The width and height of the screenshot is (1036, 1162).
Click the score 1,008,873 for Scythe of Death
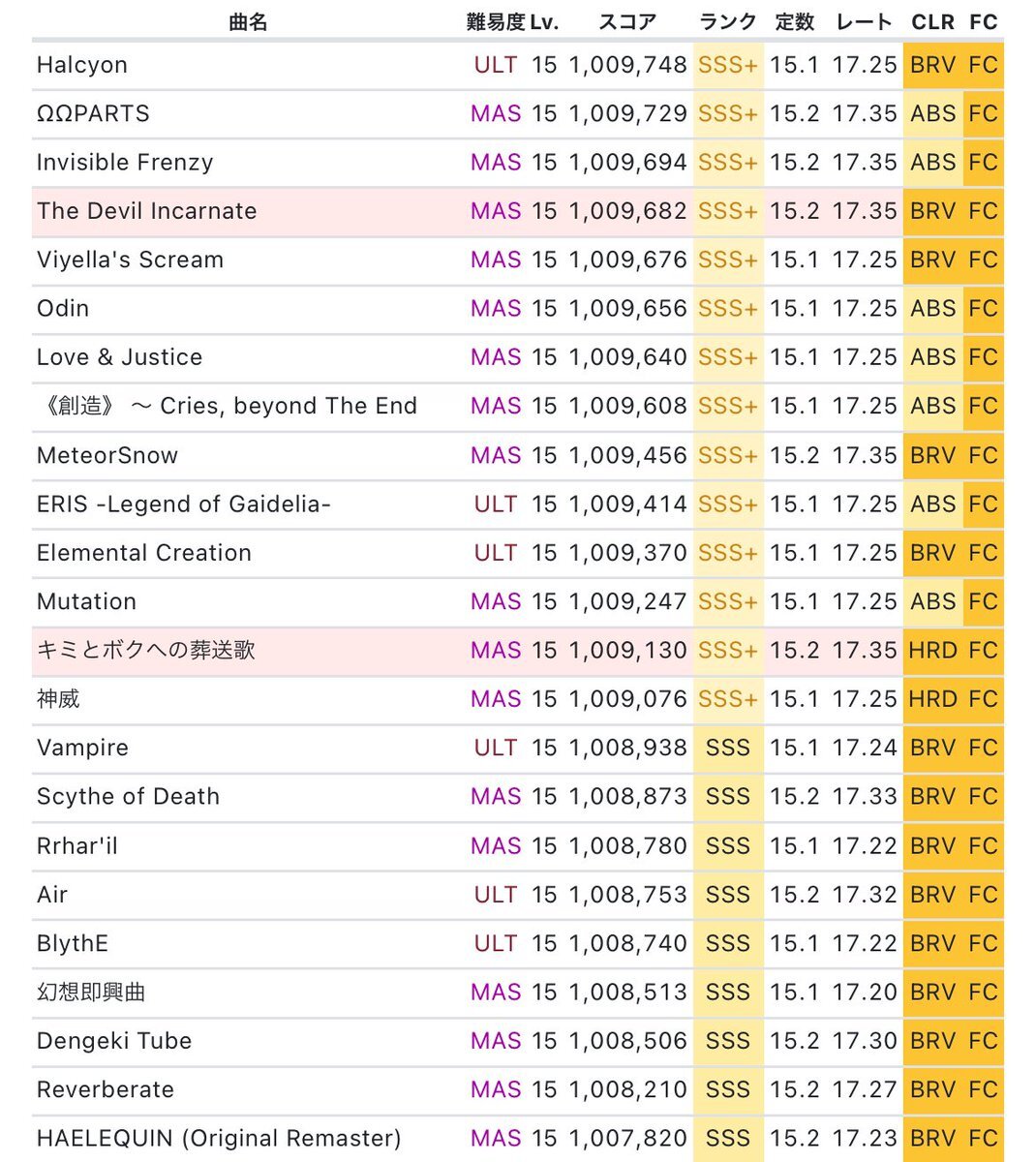click(627, 797)
